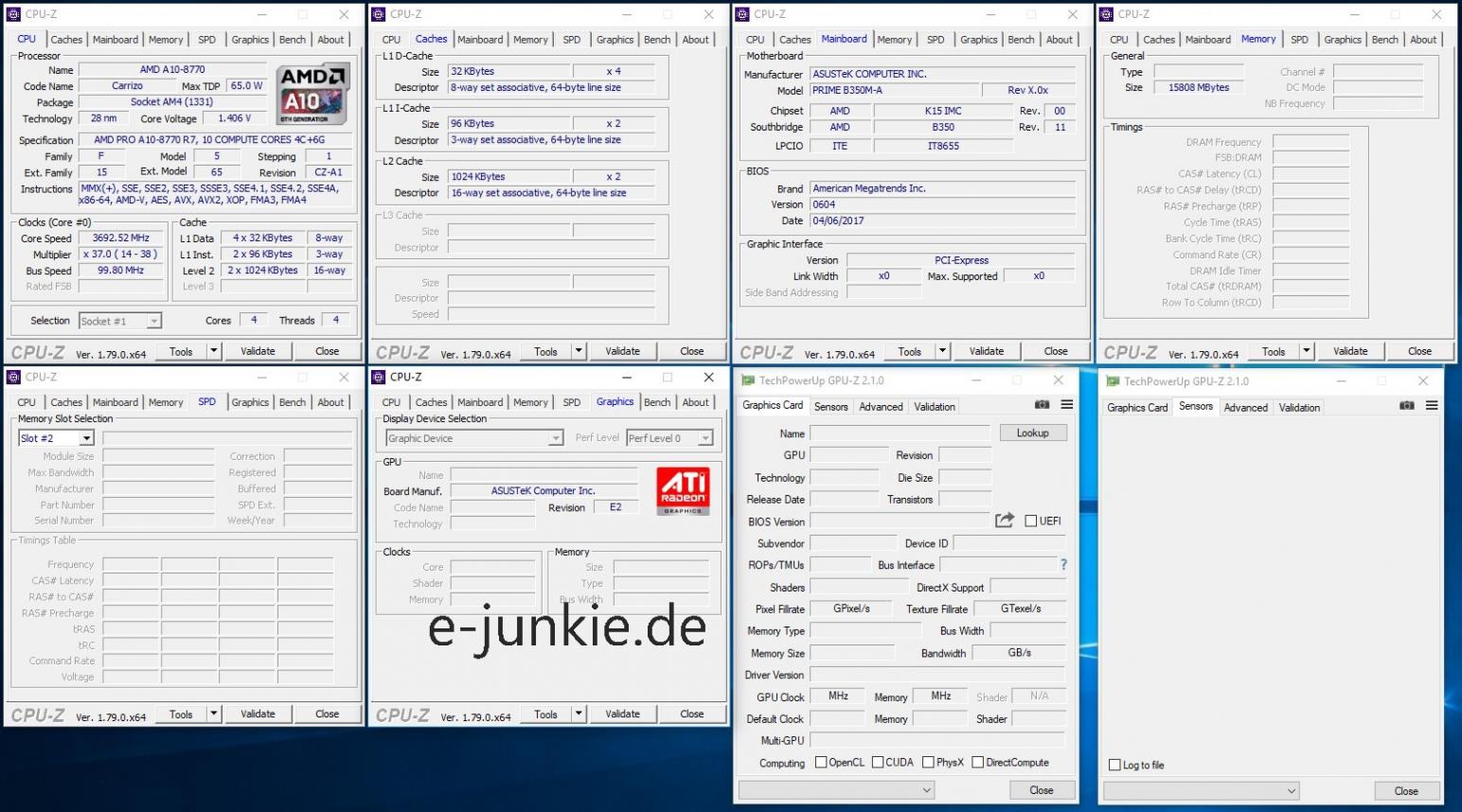Click BIOS export arrow icon beside UEFI
Viewport: 1462px width, 812px height.
1005,521
